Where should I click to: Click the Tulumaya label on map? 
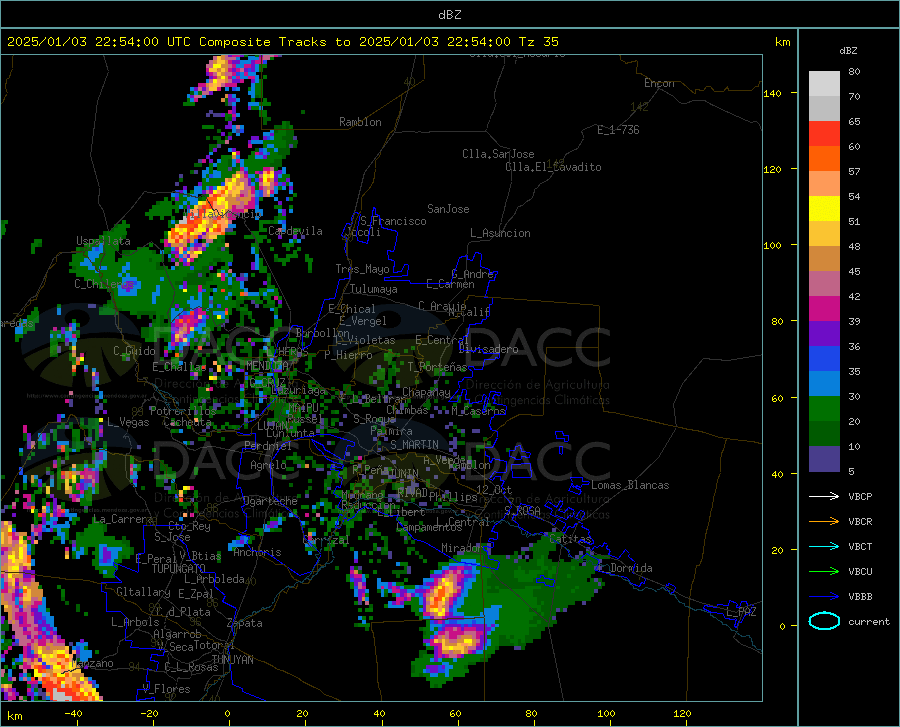pyautogui.click(x=373, y=289)
